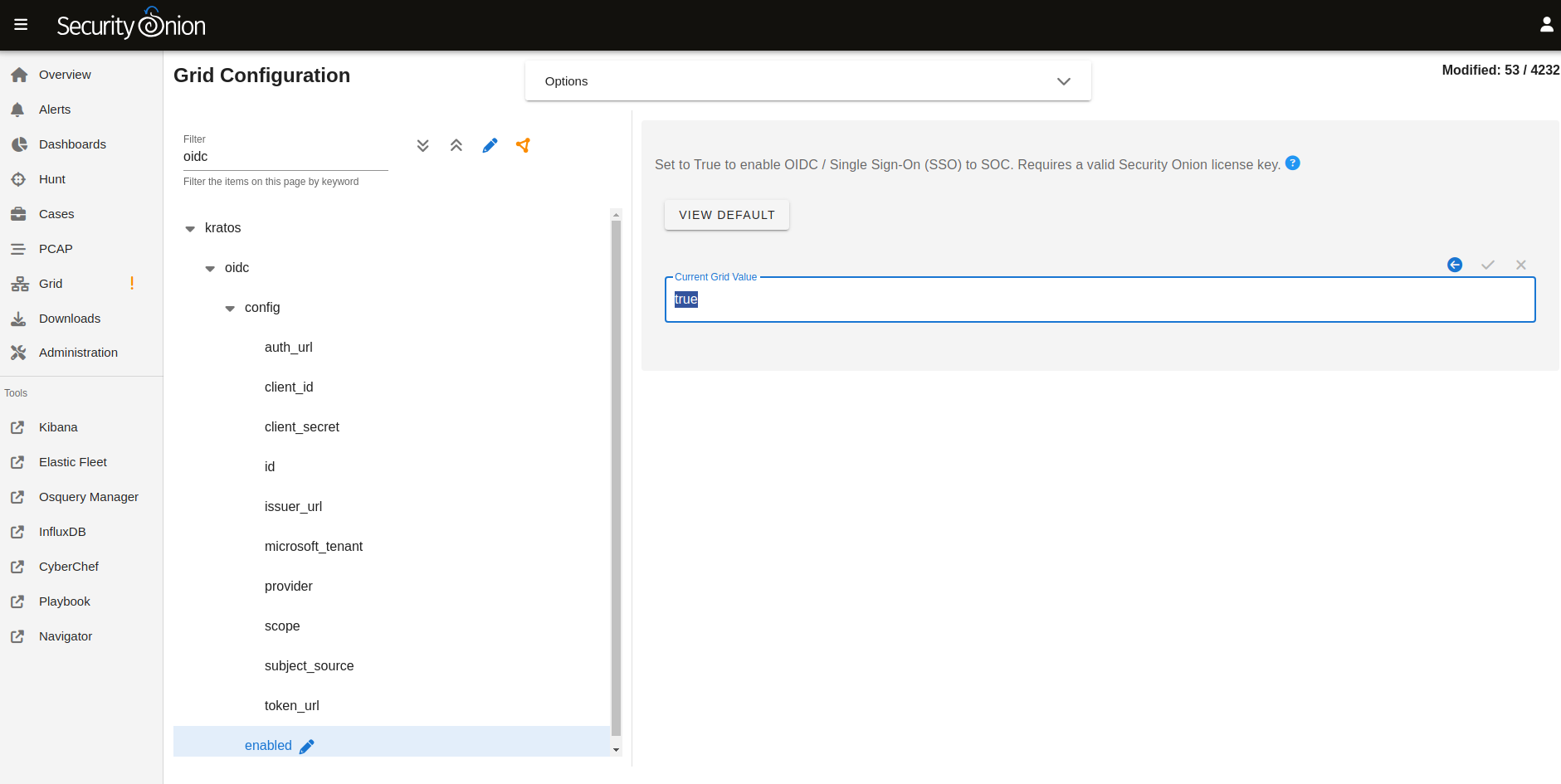Click the Filter keyword input field
The width and height of the screenshot is (1561, 784).
[x=285, y=157]
